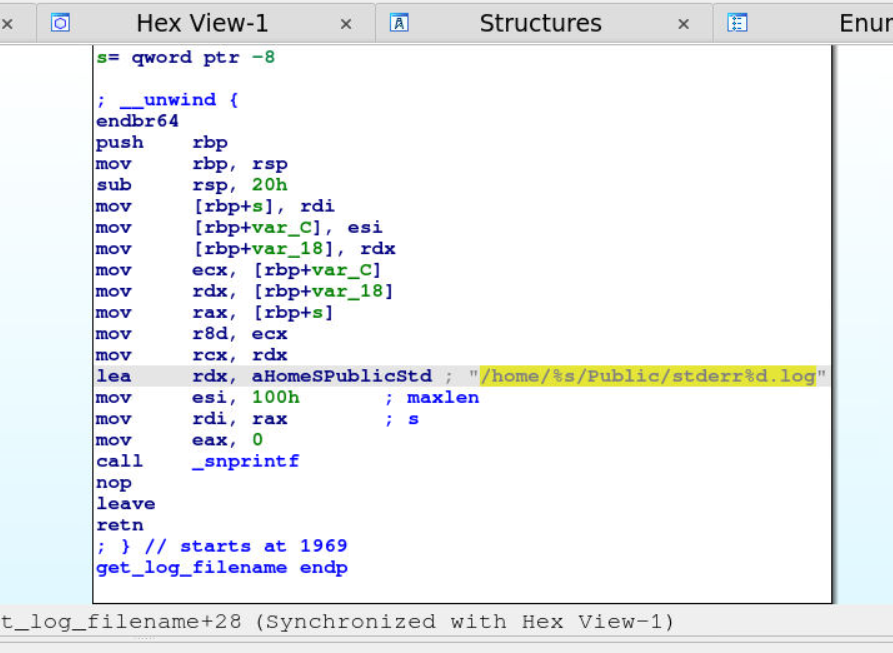Click the Structures tab icon
Viewport: 893px width, 653px height.
(x=398, y=23)
